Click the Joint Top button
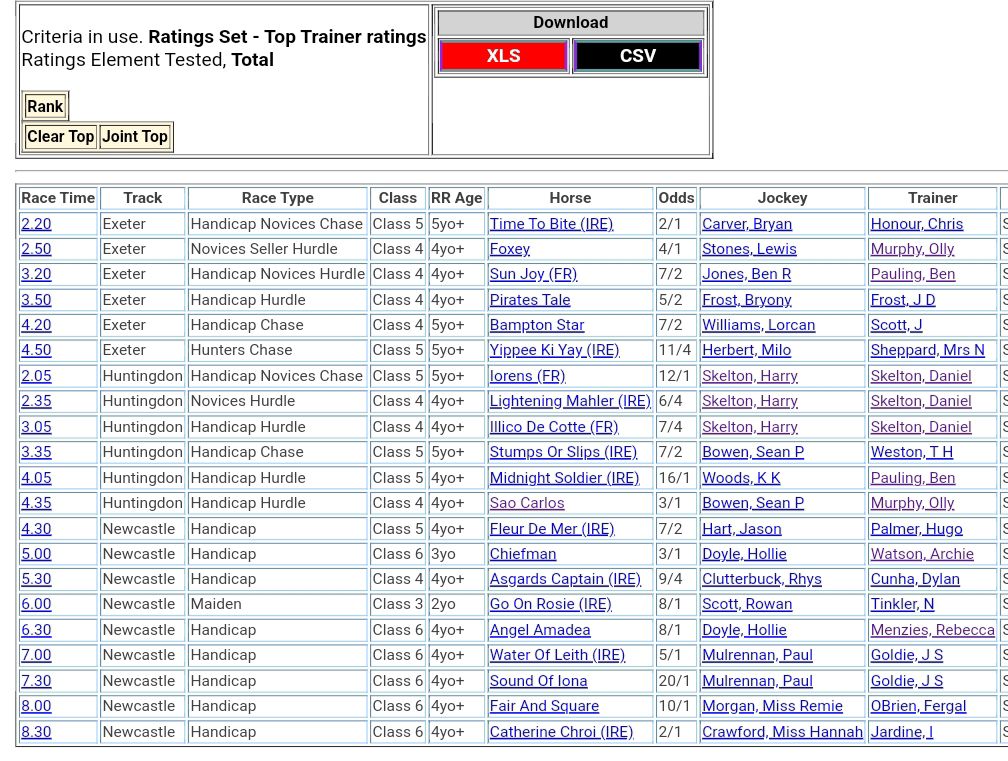This screenshot has width=1008, height=761. pyautogui.click(x=135, y=137)
